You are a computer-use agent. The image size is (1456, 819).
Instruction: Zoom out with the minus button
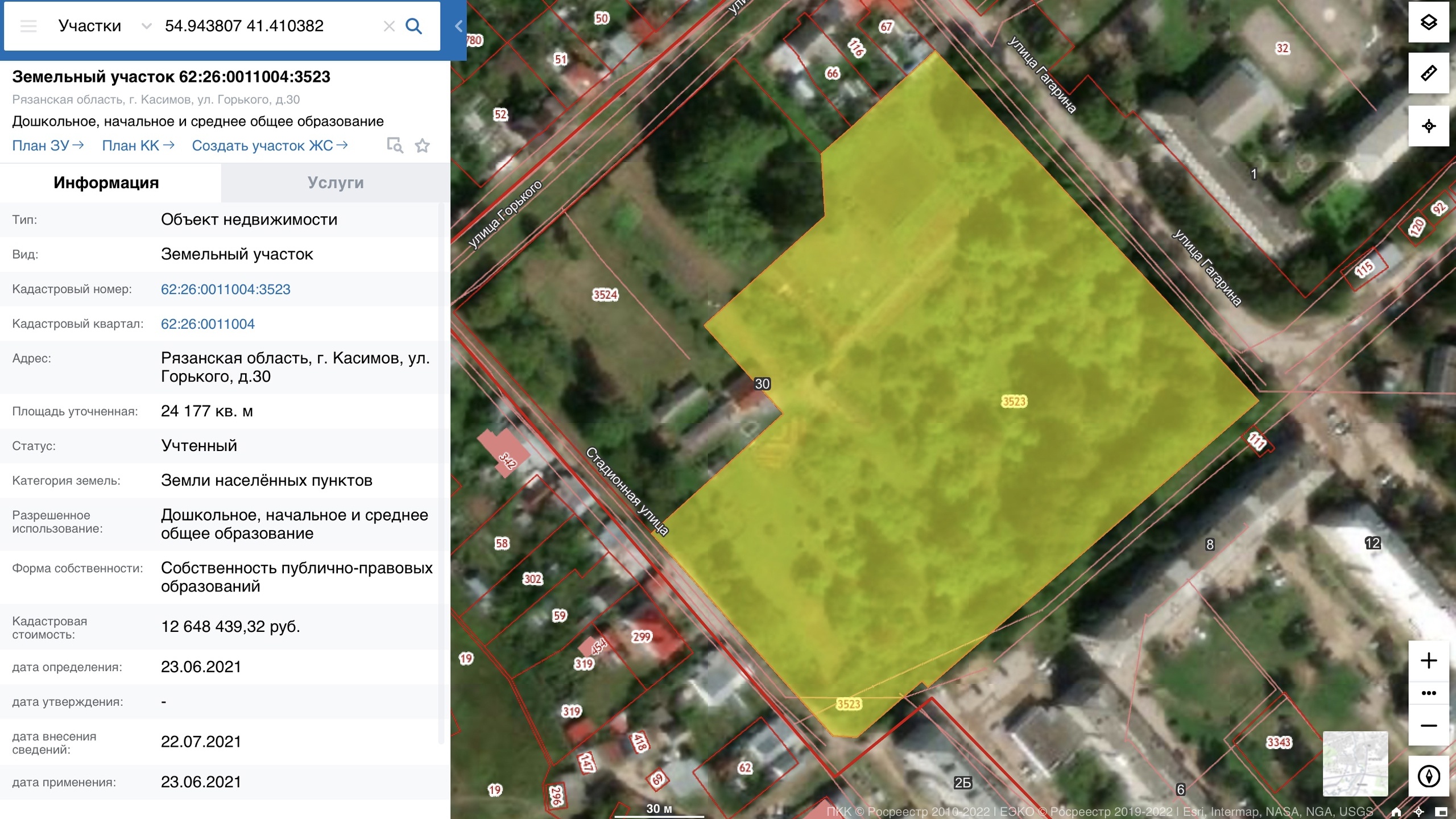[x=1428, y=725]
